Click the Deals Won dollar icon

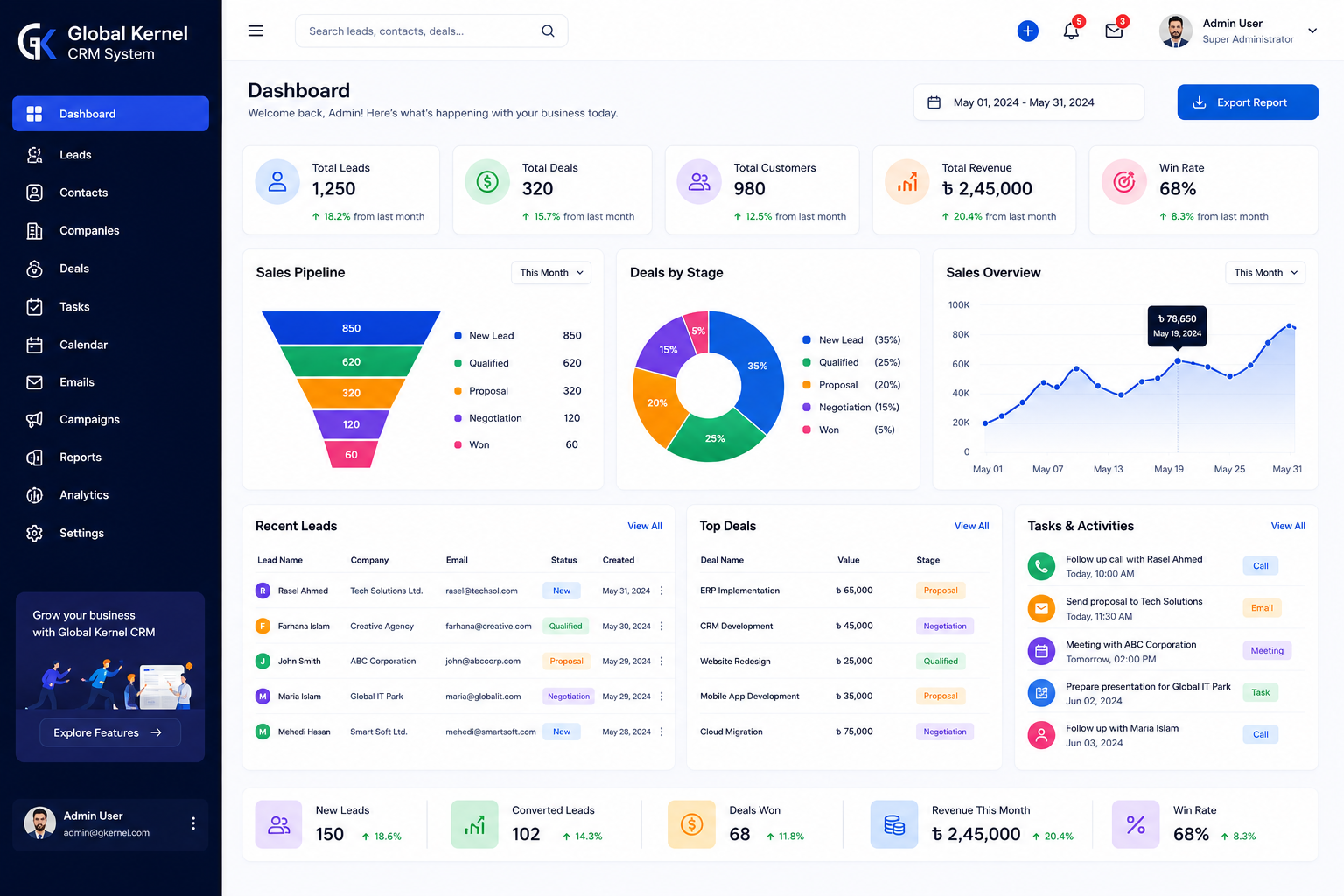pyautogui.click(x=691, y=824)
